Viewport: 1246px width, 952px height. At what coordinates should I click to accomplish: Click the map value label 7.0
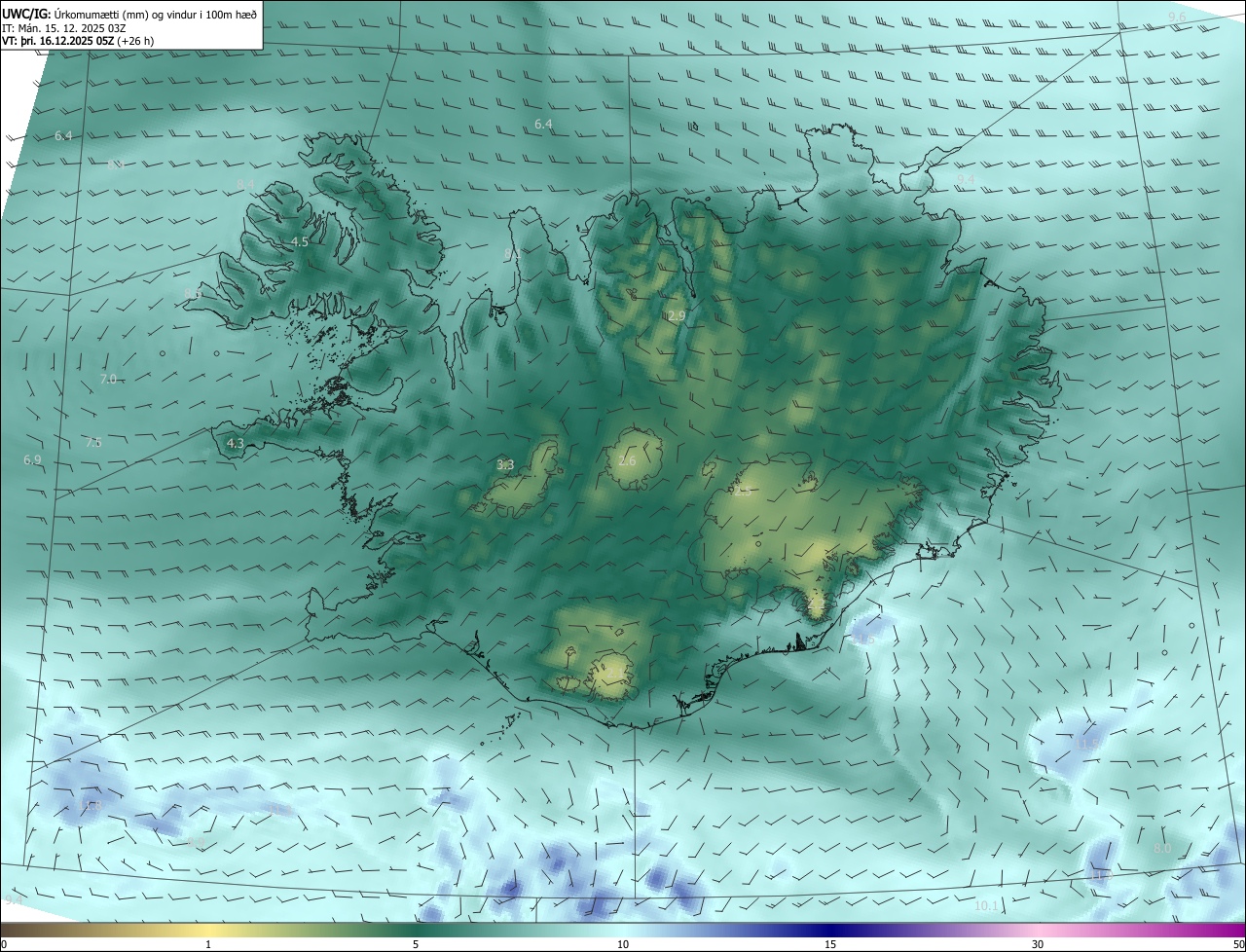(x=108, y=379)
